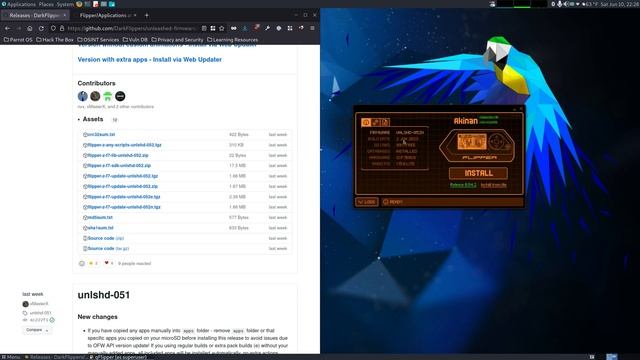Screen dimensions: 640x360
Task: Click Install from file link in qFlipper
Action: click(x=493, y=185)
